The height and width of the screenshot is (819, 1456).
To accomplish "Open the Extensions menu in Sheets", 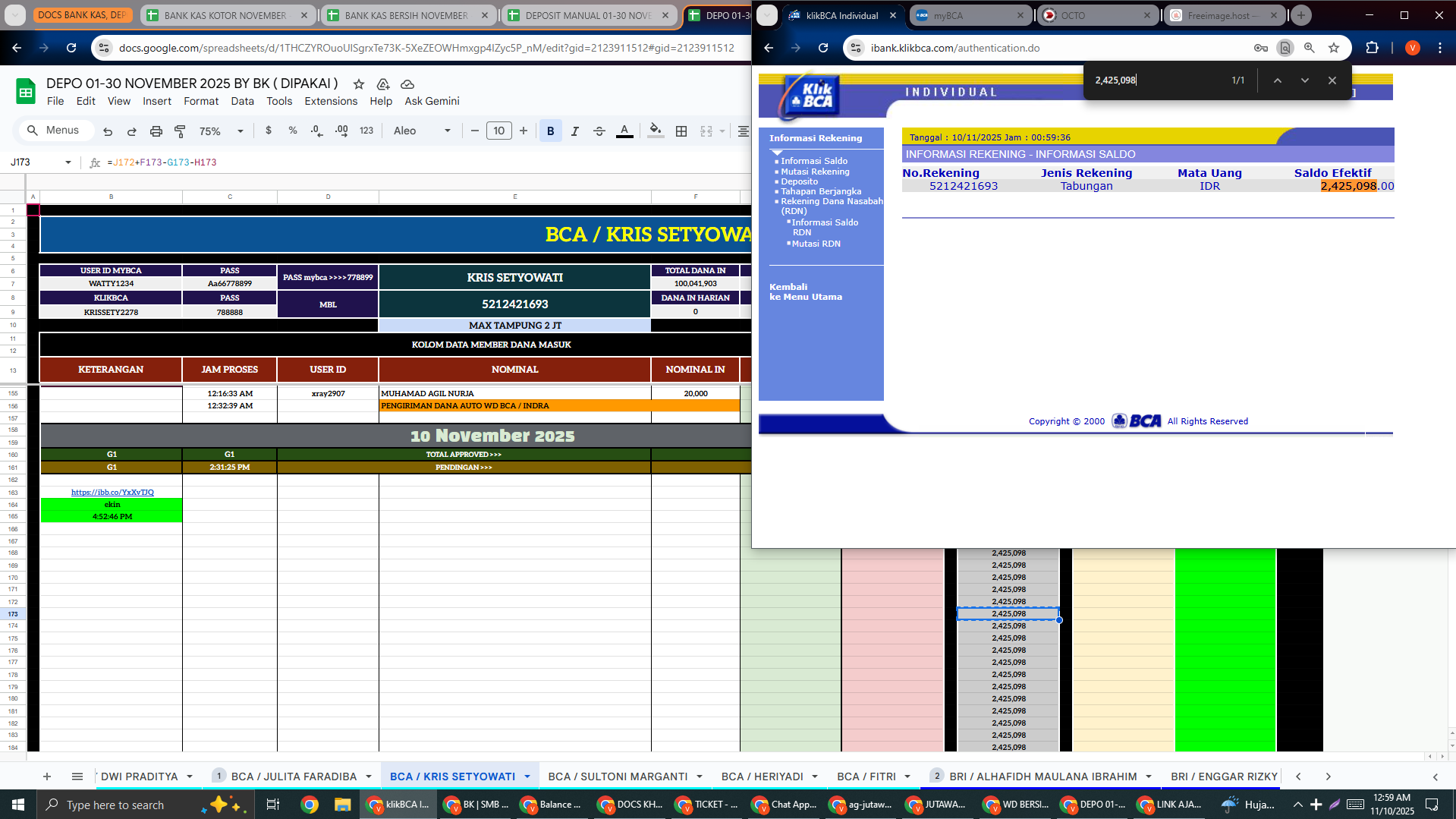I will pyautogui.click(x=331, y=101).
